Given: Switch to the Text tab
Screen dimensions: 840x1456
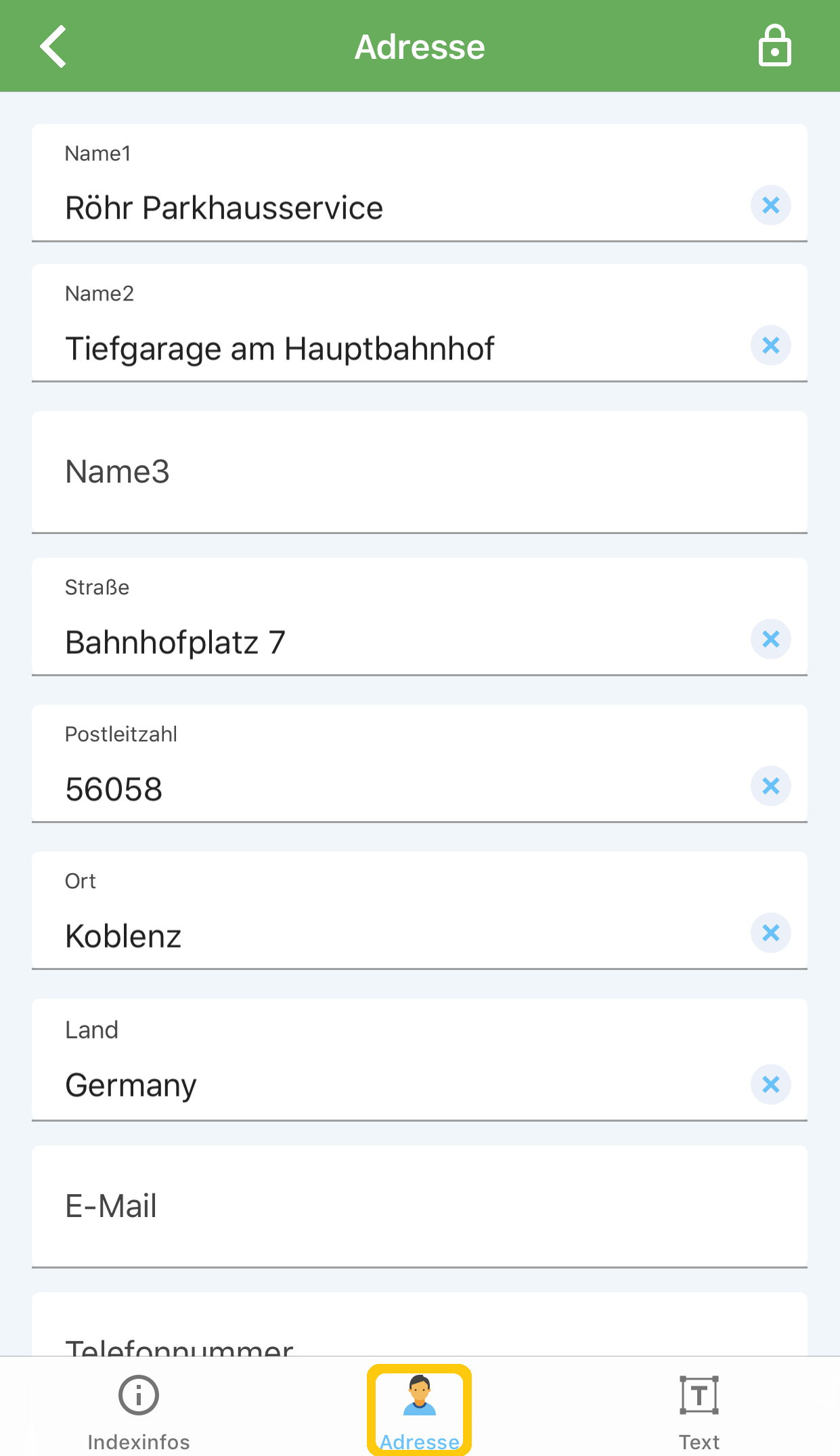Looking at the screenshot, I should (x=699, y=1412).
